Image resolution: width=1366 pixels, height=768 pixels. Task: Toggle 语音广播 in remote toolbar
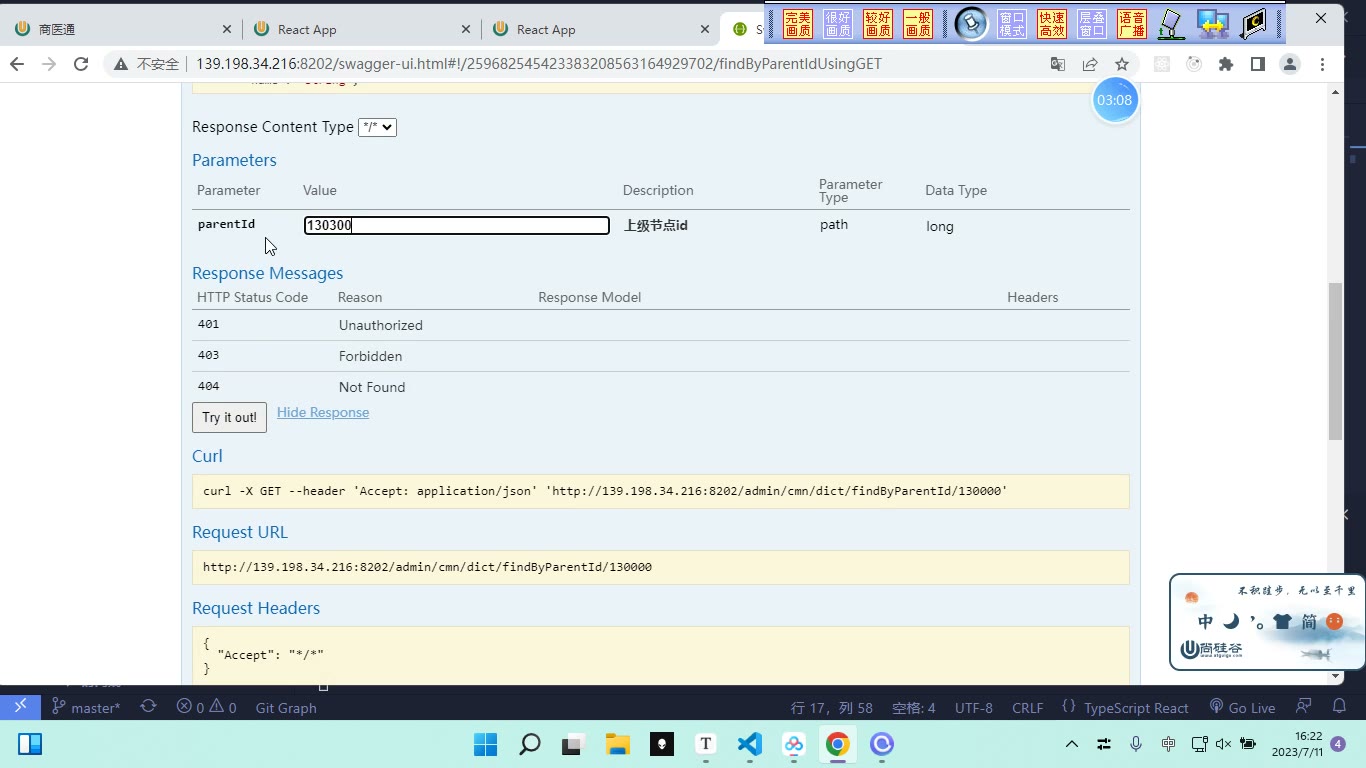click(x=1132, y=24)
